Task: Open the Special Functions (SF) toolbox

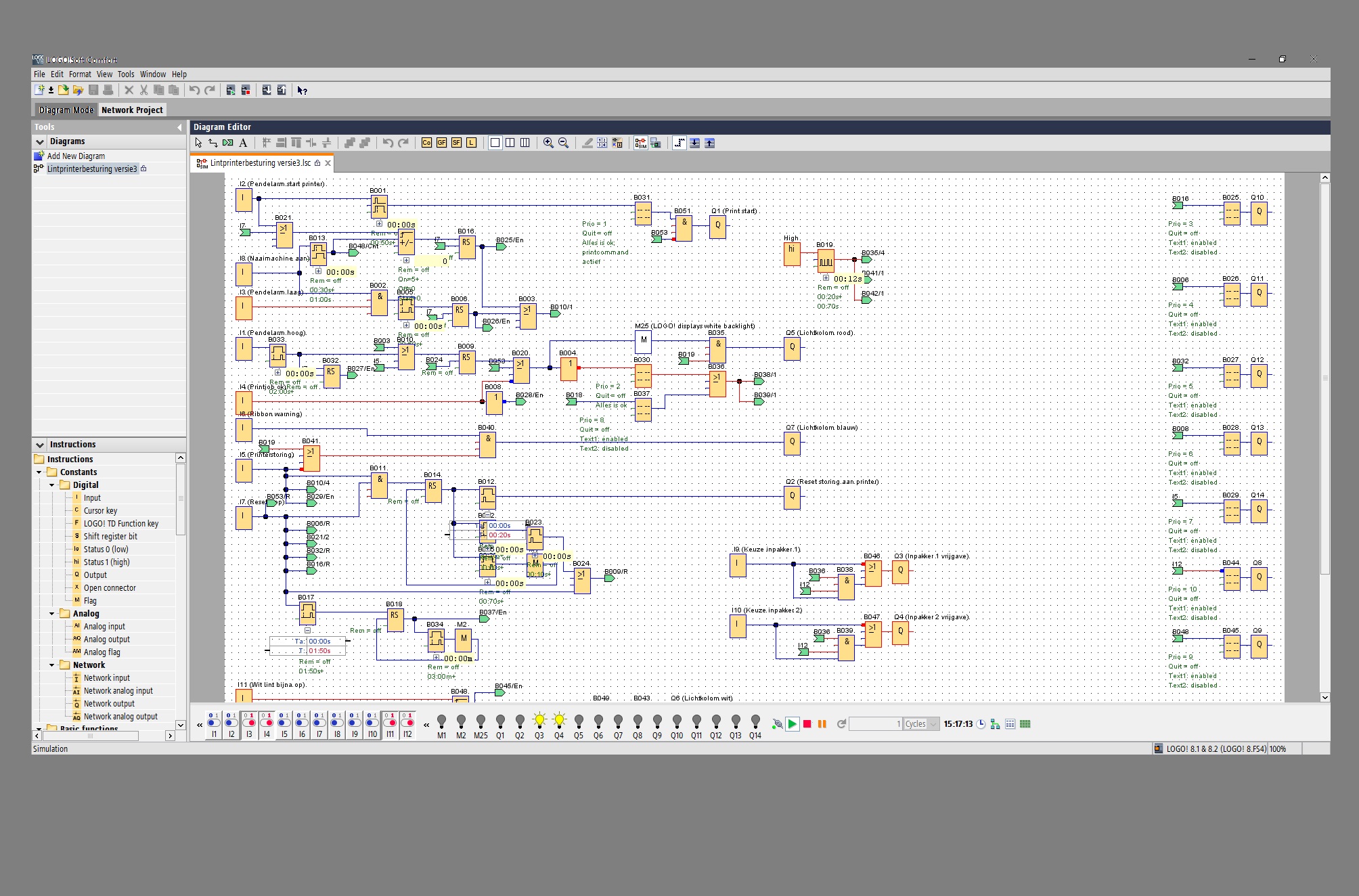Action: [456, 143]
